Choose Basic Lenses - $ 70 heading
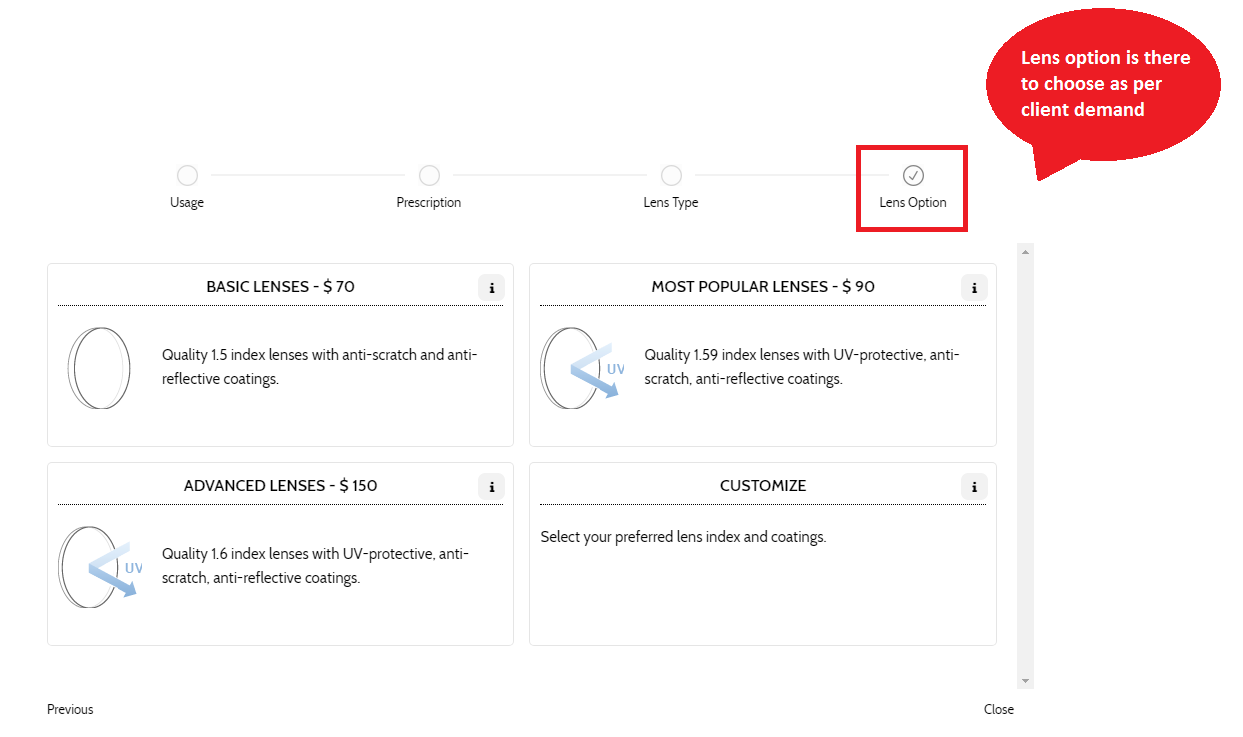The width and height of the screenshot is (1243, 737). pyautogui.click(x=280, y=286)
